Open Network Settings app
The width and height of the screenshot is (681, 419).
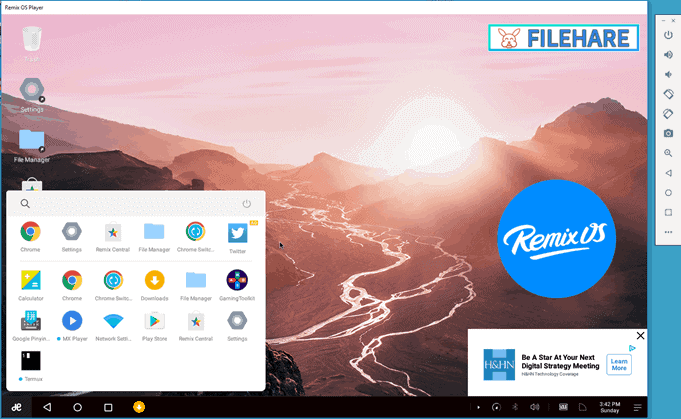[113, 321]
